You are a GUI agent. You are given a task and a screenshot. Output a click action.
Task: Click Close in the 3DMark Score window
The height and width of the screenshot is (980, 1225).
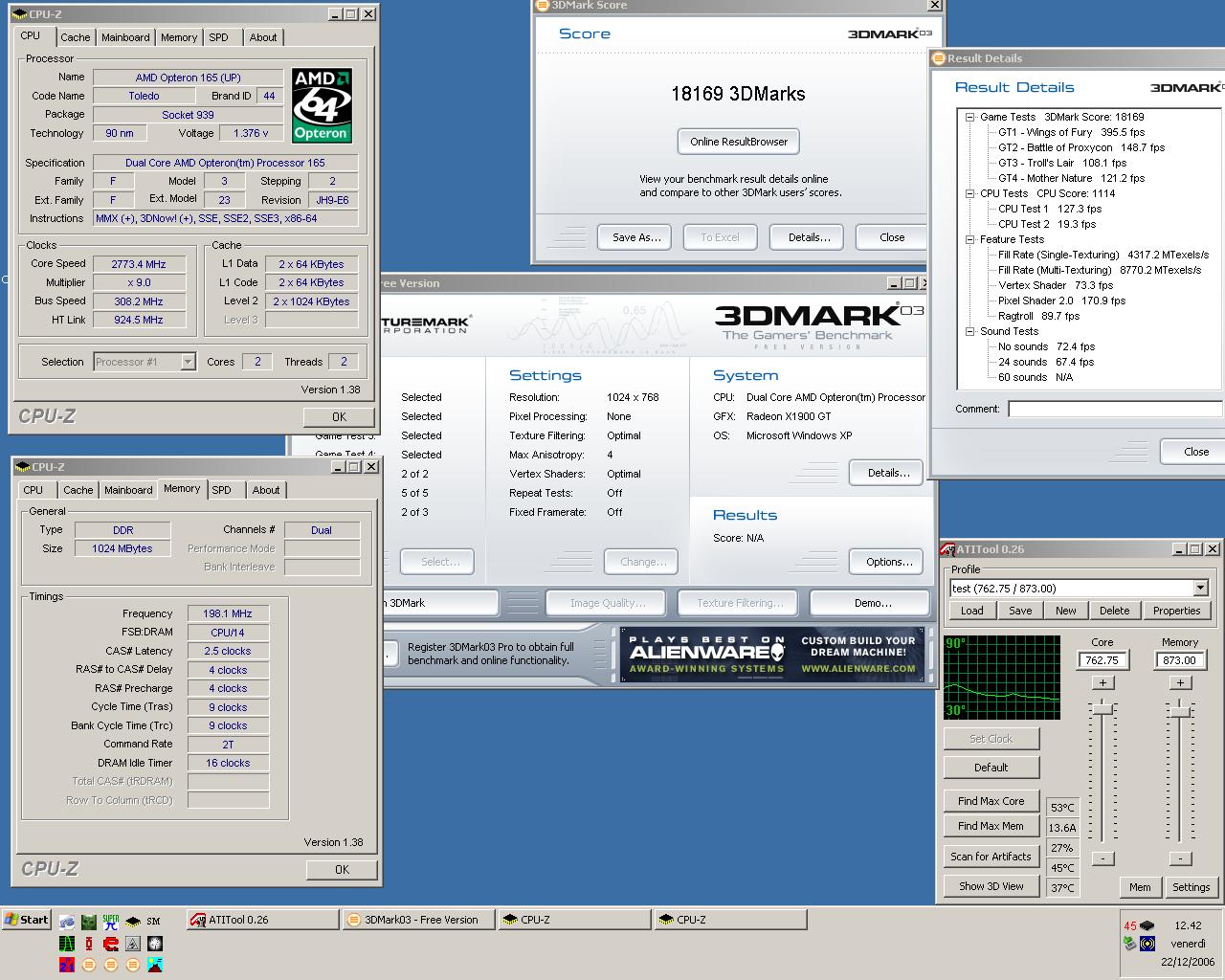[891, 237]
